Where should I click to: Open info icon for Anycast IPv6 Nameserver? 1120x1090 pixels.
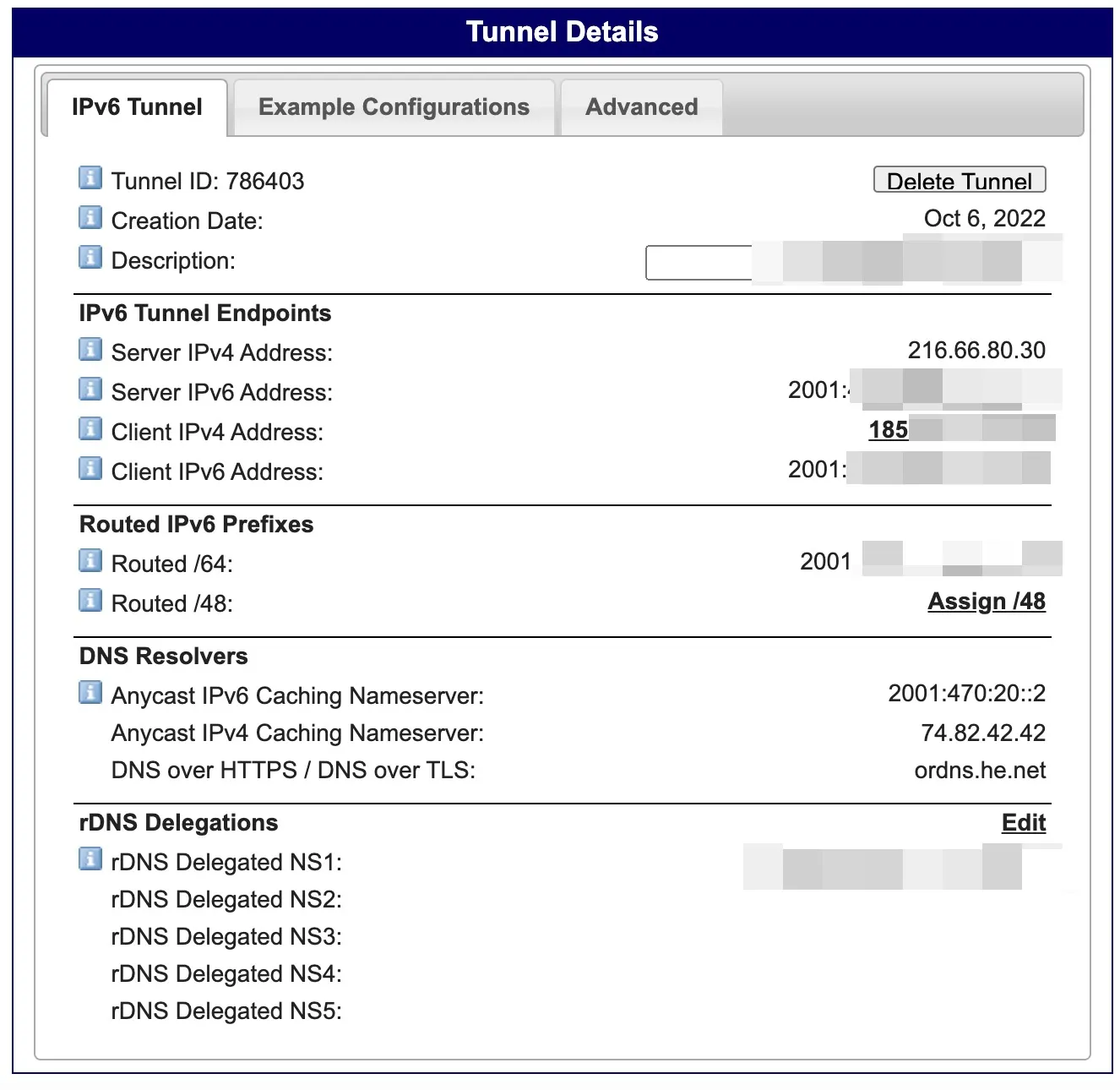[x=90, y=693]
